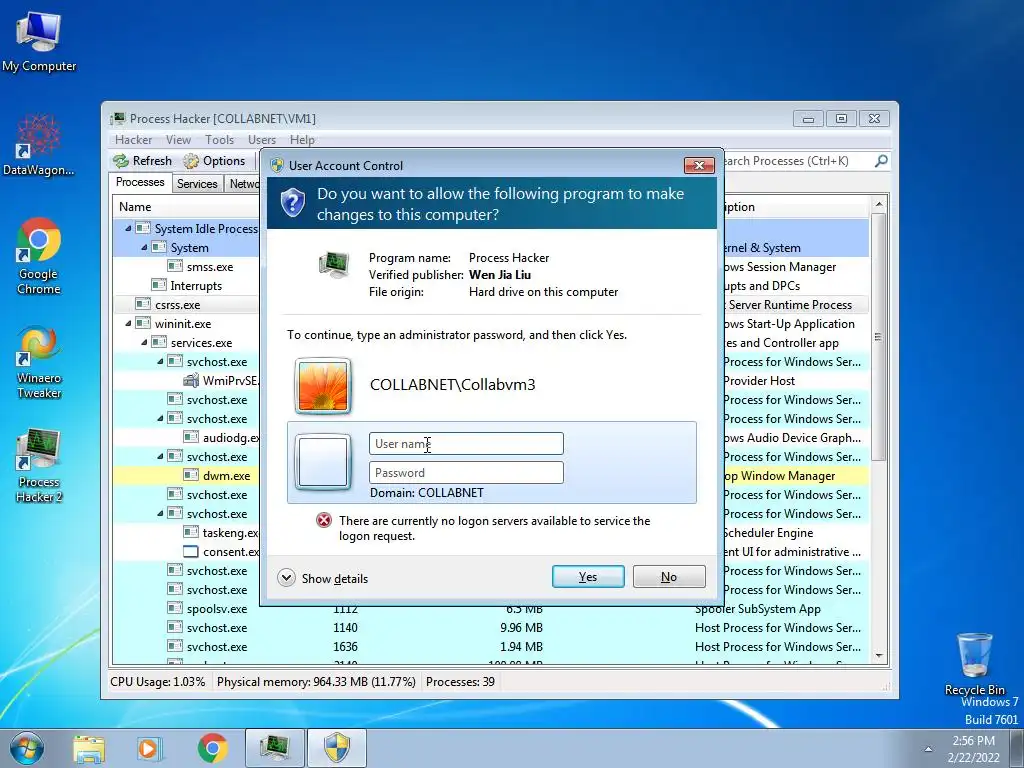Sort by the Name column header
The width and height of the screenshot is (1024, 768).
(186, 207)
